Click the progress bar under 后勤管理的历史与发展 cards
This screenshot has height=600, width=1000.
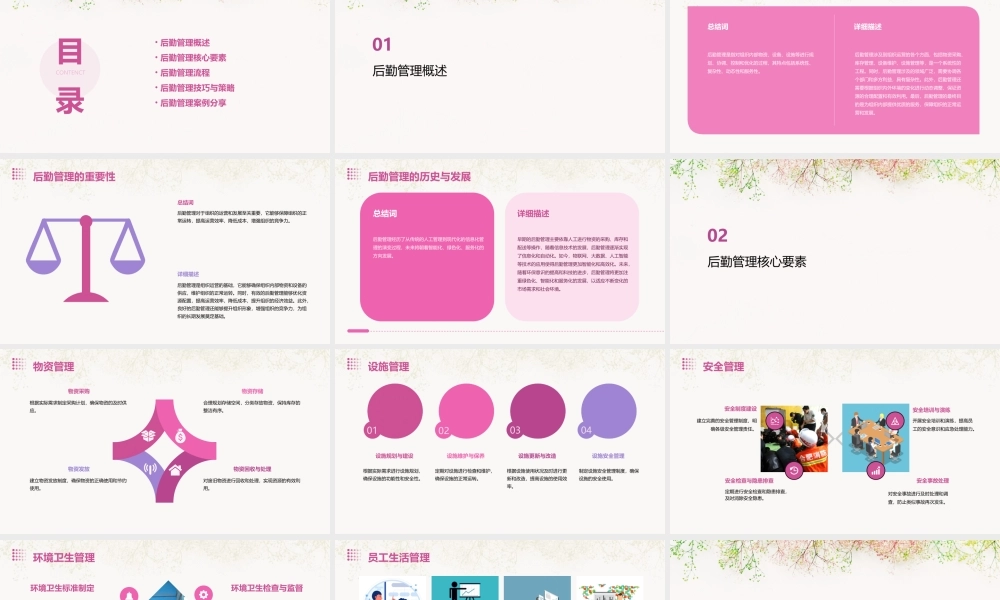coord(358,331)
